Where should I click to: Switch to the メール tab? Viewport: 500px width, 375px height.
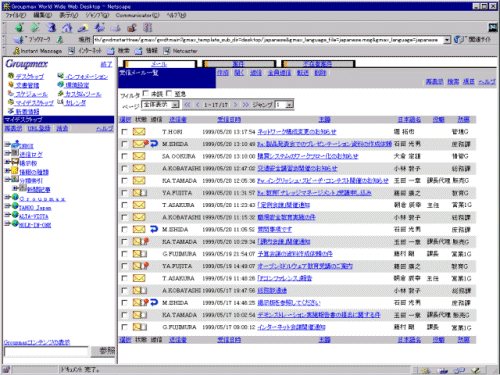[x=160, y=64]
